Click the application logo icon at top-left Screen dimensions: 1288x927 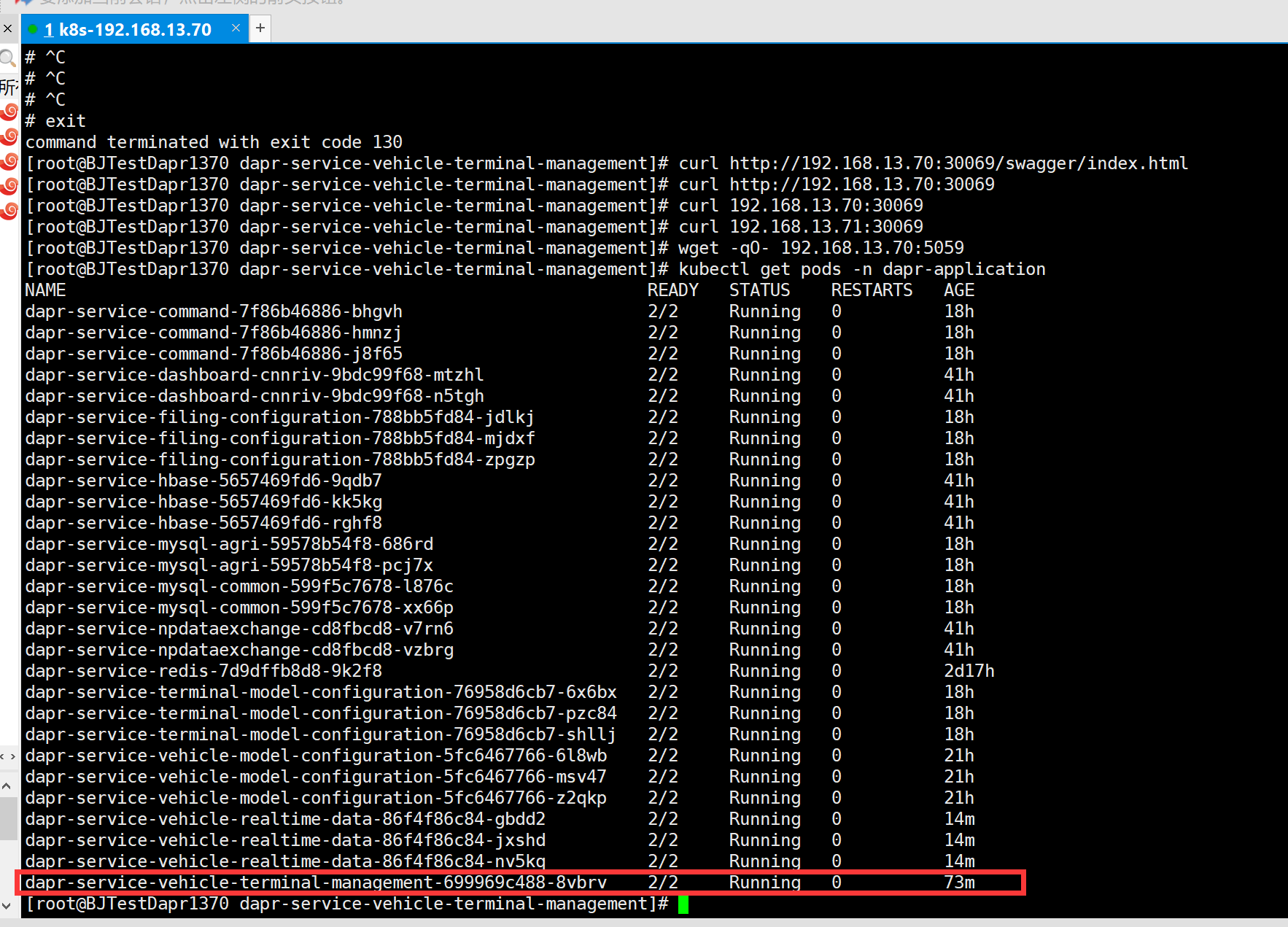(x=20, y=3)
